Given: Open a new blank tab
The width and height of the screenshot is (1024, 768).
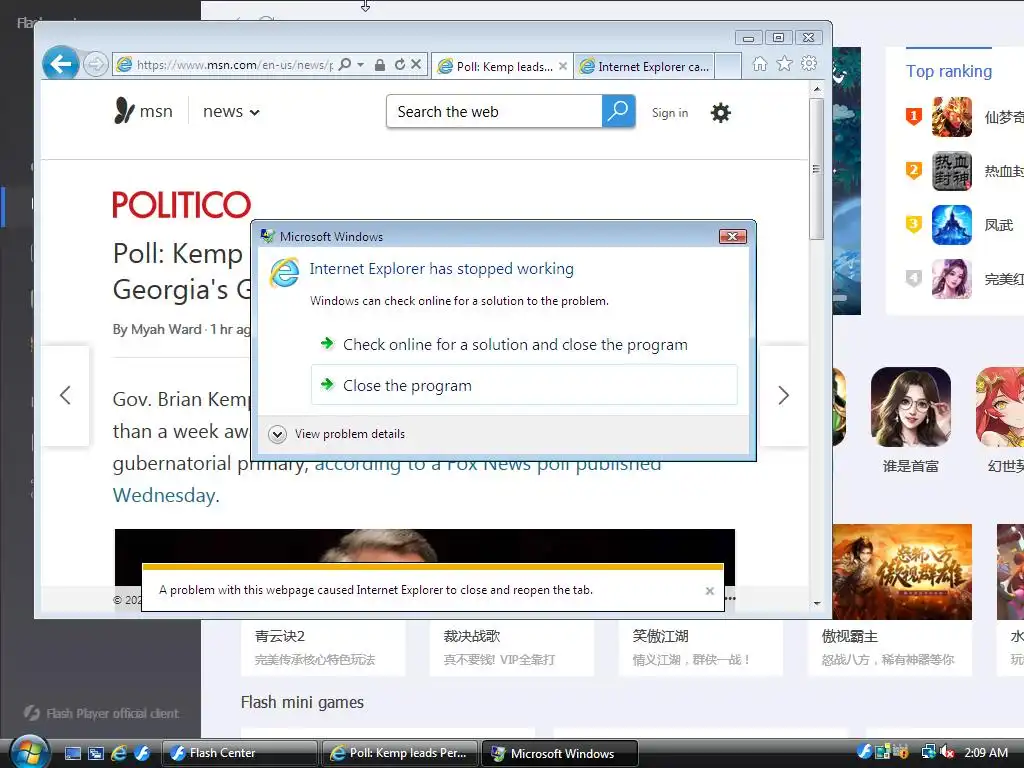Looking at the screenshot, I should pos(728,66).
